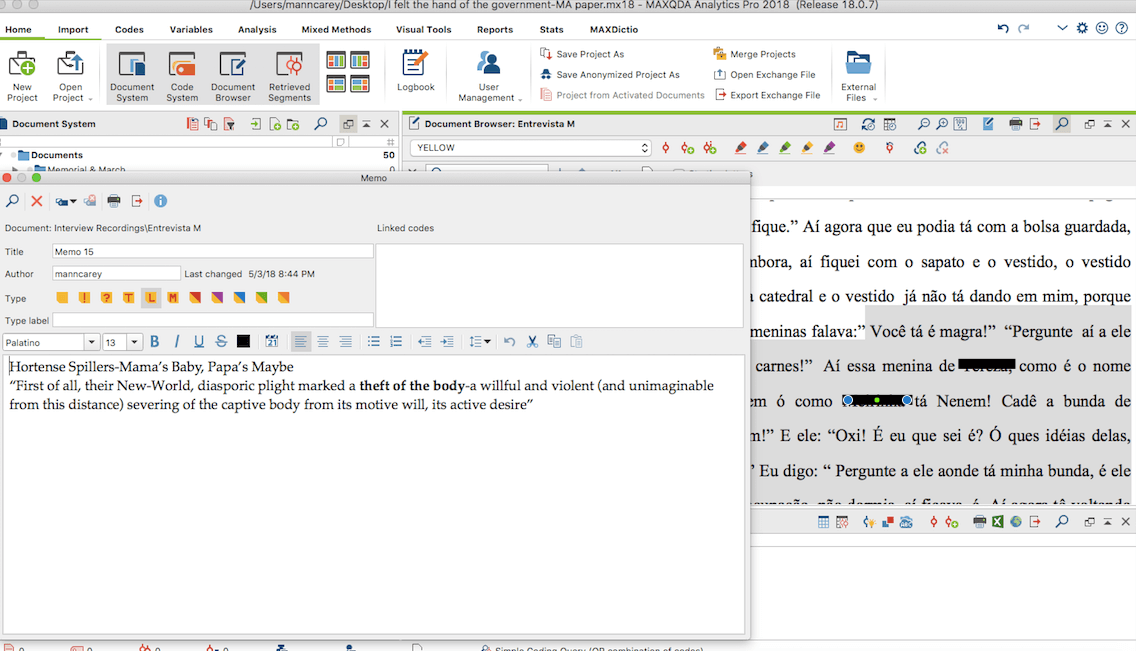
Task: Zoom in in Document Browser
Action: pyautogui.click(x=942, y=124)
